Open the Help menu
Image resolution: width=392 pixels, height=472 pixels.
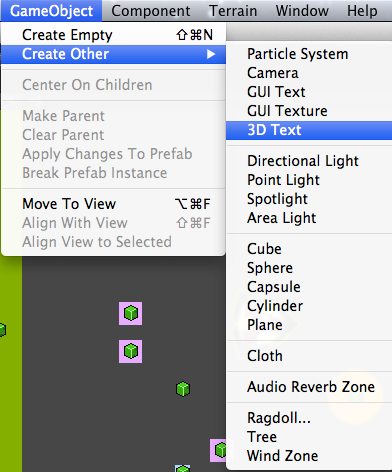pyautogui.click(x=362, y=11)
